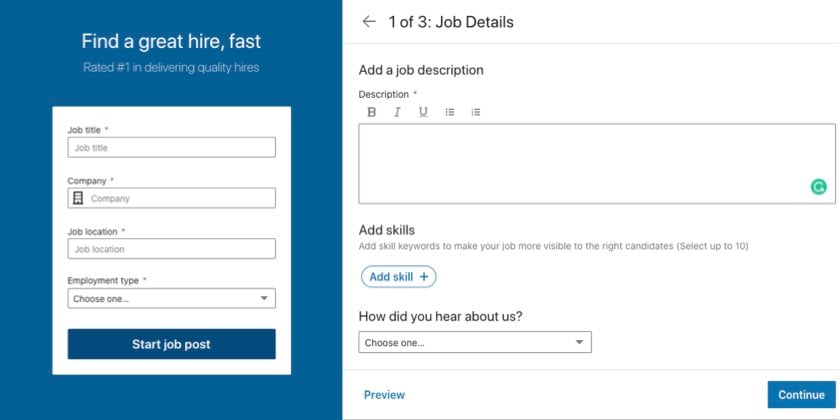Viewport: 840px width, 420px height.
Task: Click the plus icon on Add skill
Action: [424, 277]
